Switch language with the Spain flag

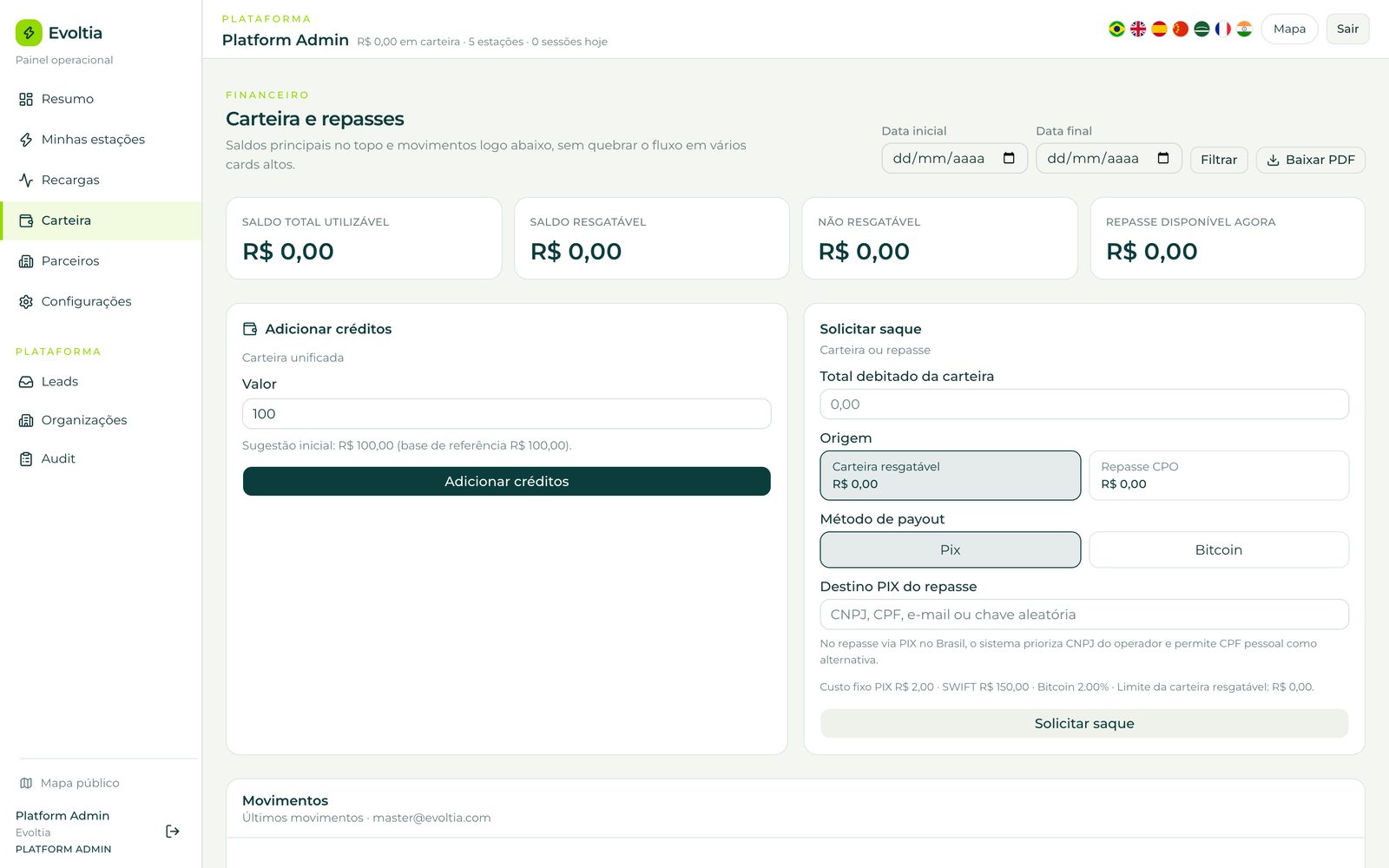(x=1159, y=29)
